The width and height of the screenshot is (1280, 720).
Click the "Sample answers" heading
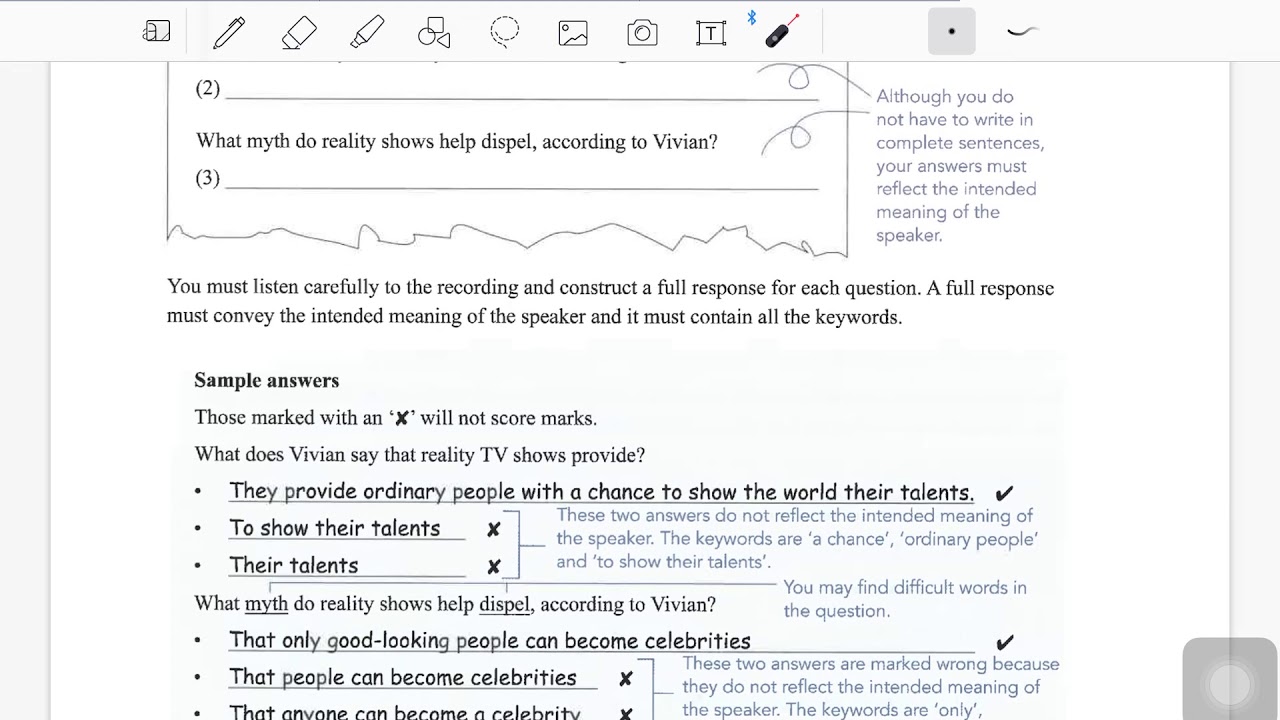[x=266, y=380]
